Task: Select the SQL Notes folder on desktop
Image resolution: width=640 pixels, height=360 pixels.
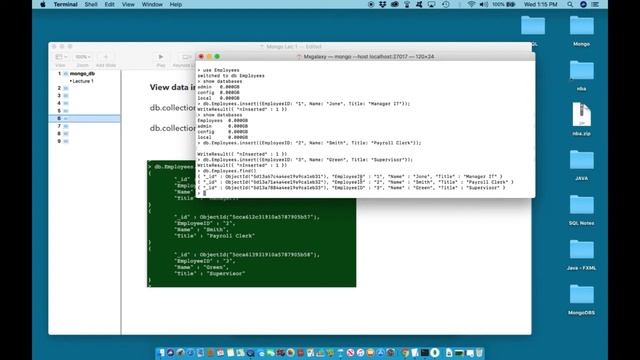Action: (582, 210)
